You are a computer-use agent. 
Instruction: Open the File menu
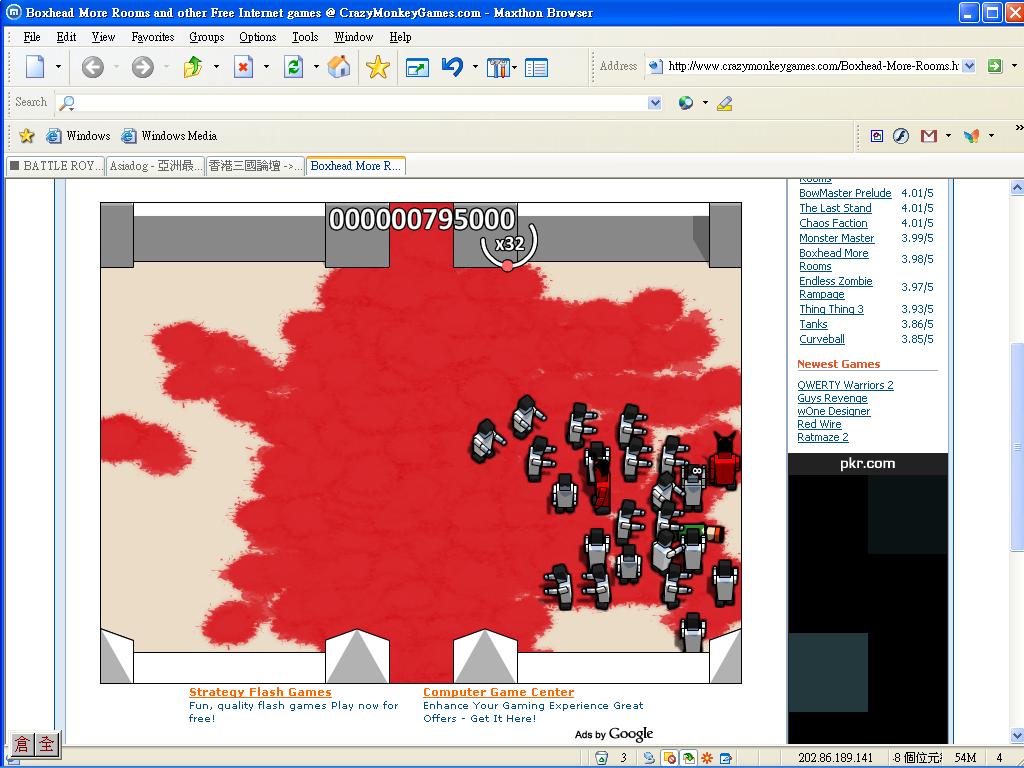click(x=31, y=37)
